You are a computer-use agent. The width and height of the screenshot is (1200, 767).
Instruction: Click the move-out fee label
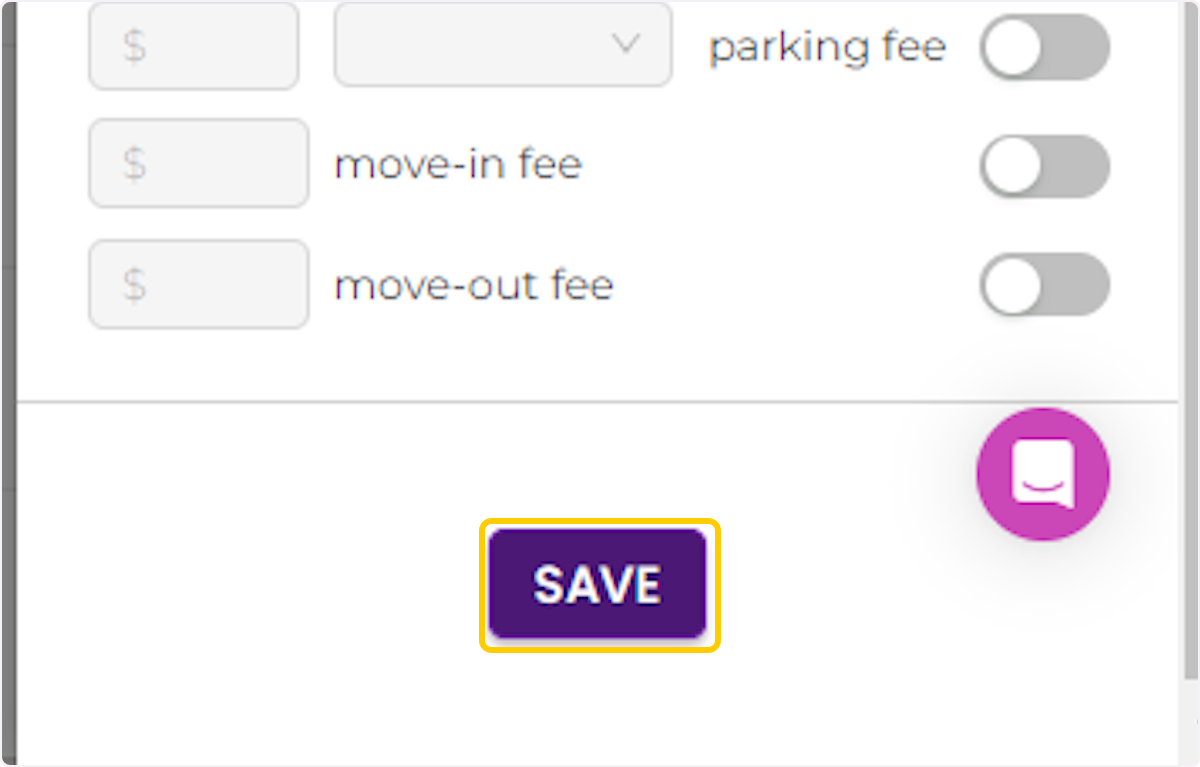[x=473, y=285]
